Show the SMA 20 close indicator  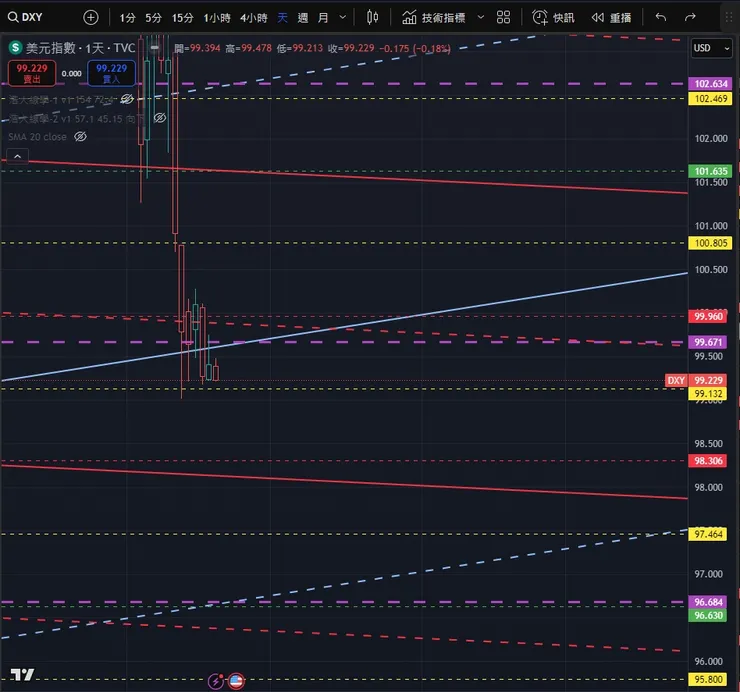(x=81, y=137)
